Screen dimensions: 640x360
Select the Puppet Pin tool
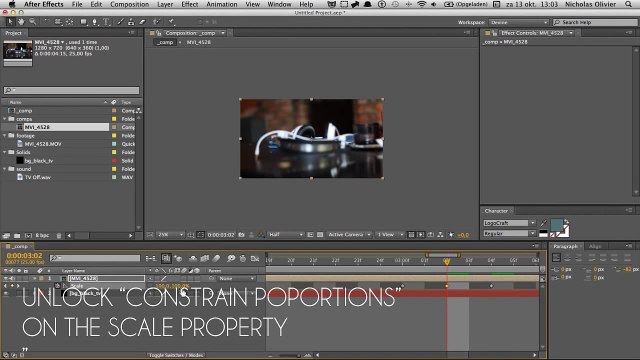coord(171,22)
